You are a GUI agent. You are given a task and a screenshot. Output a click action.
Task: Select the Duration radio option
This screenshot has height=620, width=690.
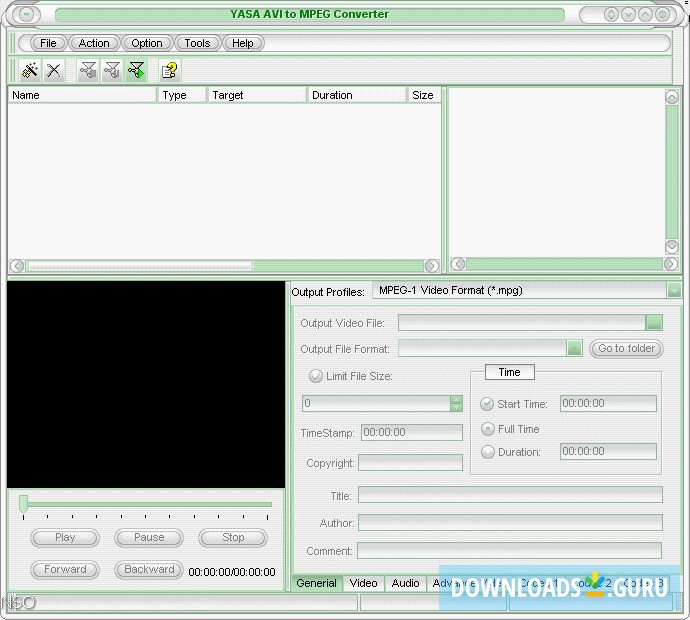[488, 452]
